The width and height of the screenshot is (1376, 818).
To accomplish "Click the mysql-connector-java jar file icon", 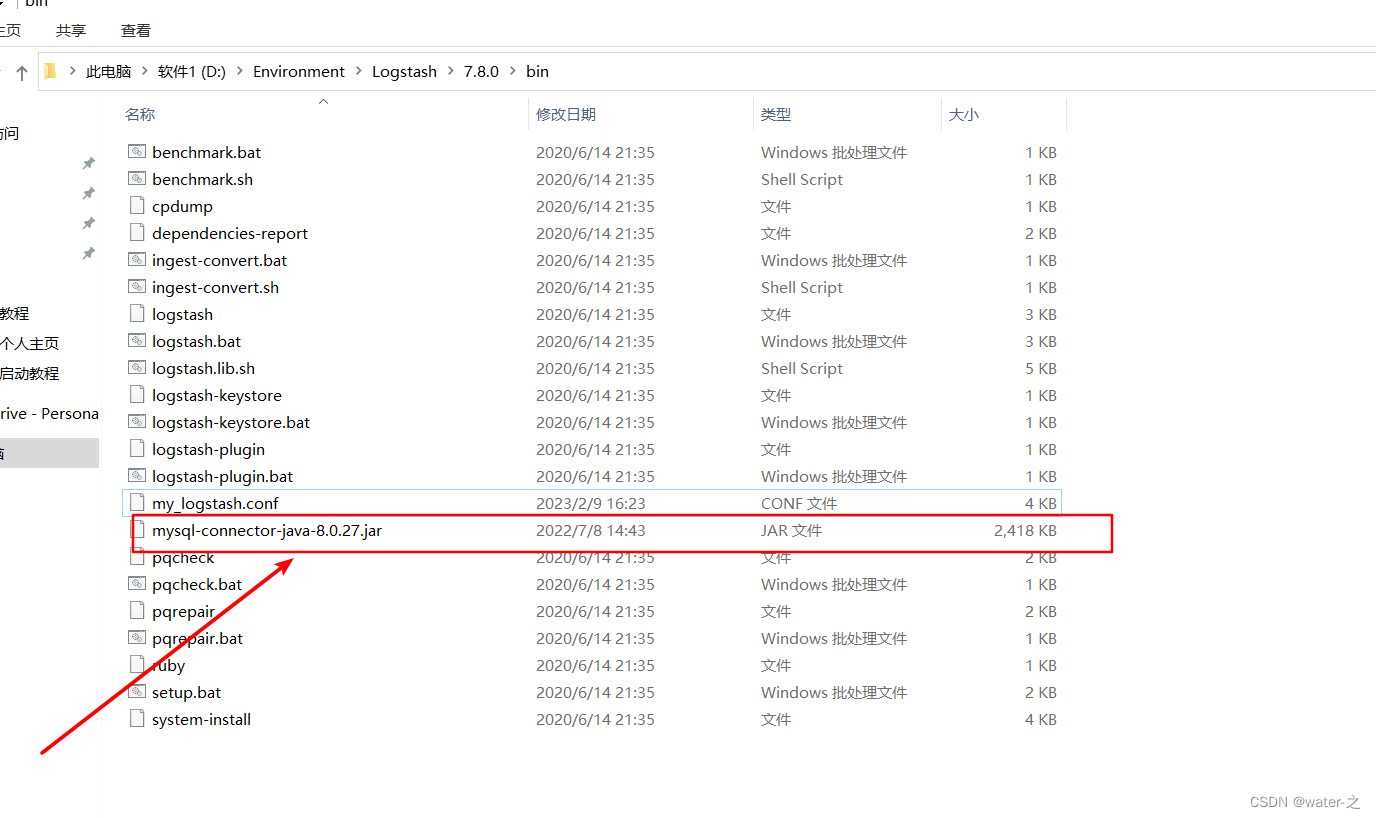I will click(138, 530).
